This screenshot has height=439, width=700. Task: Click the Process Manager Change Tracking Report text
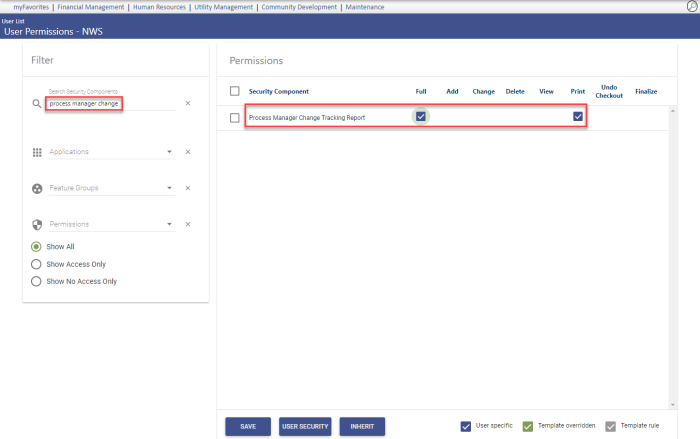coord(307,118)
